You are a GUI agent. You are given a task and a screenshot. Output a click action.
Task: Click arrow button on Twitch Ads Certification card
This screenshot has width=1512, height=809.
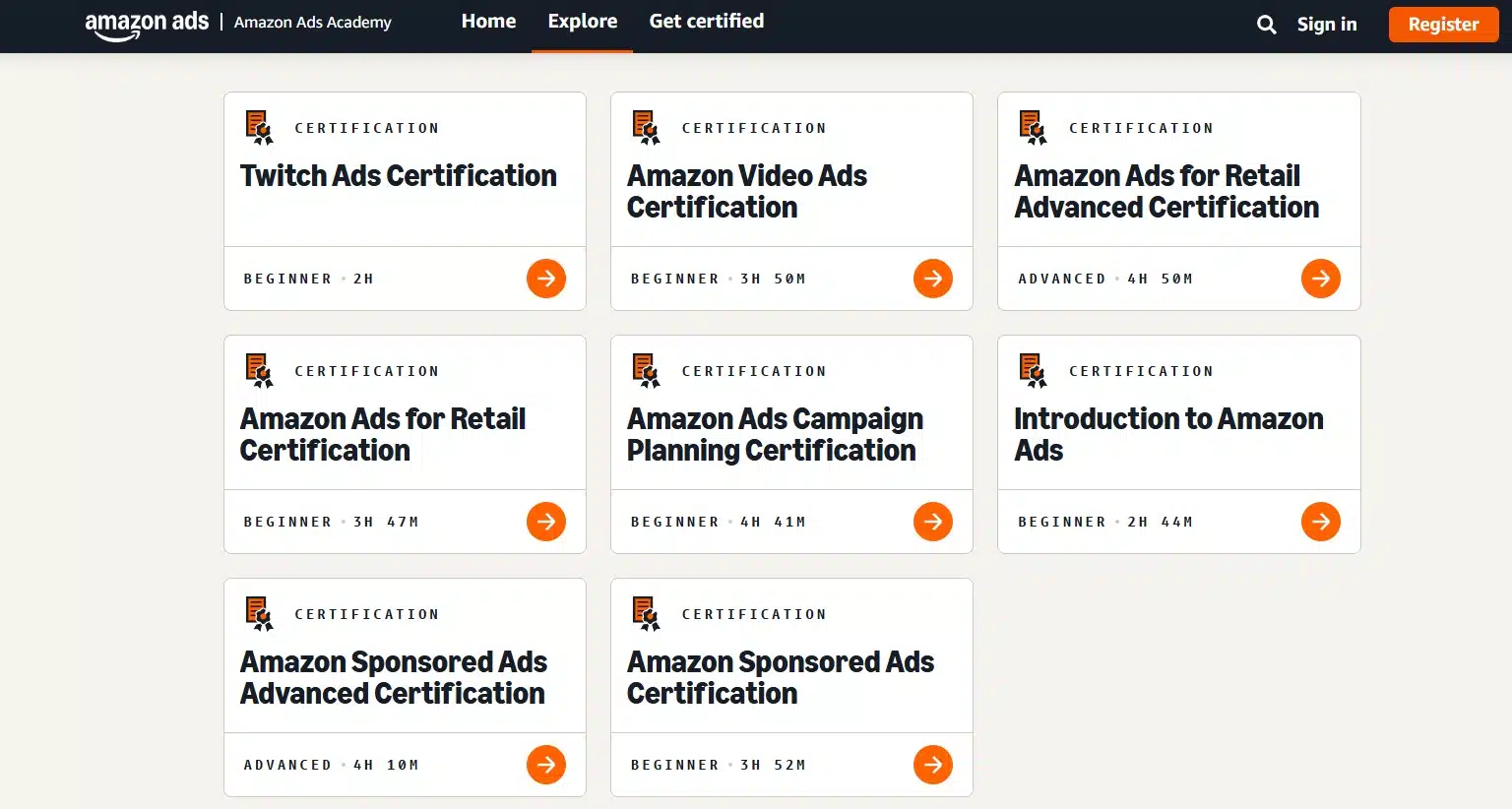(546, 279)
